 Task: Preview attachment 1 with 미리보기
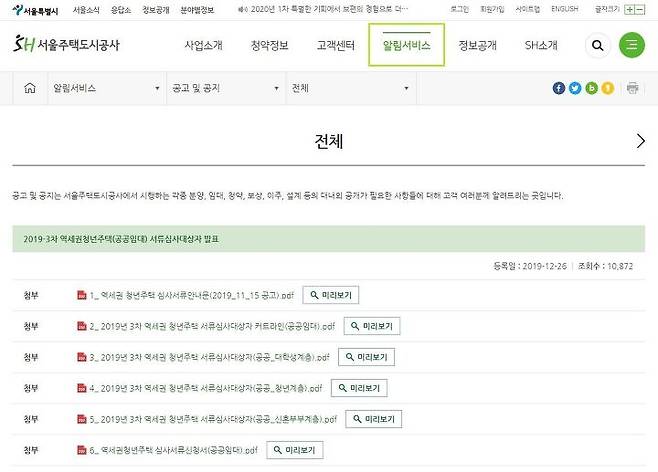pyautogui.click(x=331, y=295)
